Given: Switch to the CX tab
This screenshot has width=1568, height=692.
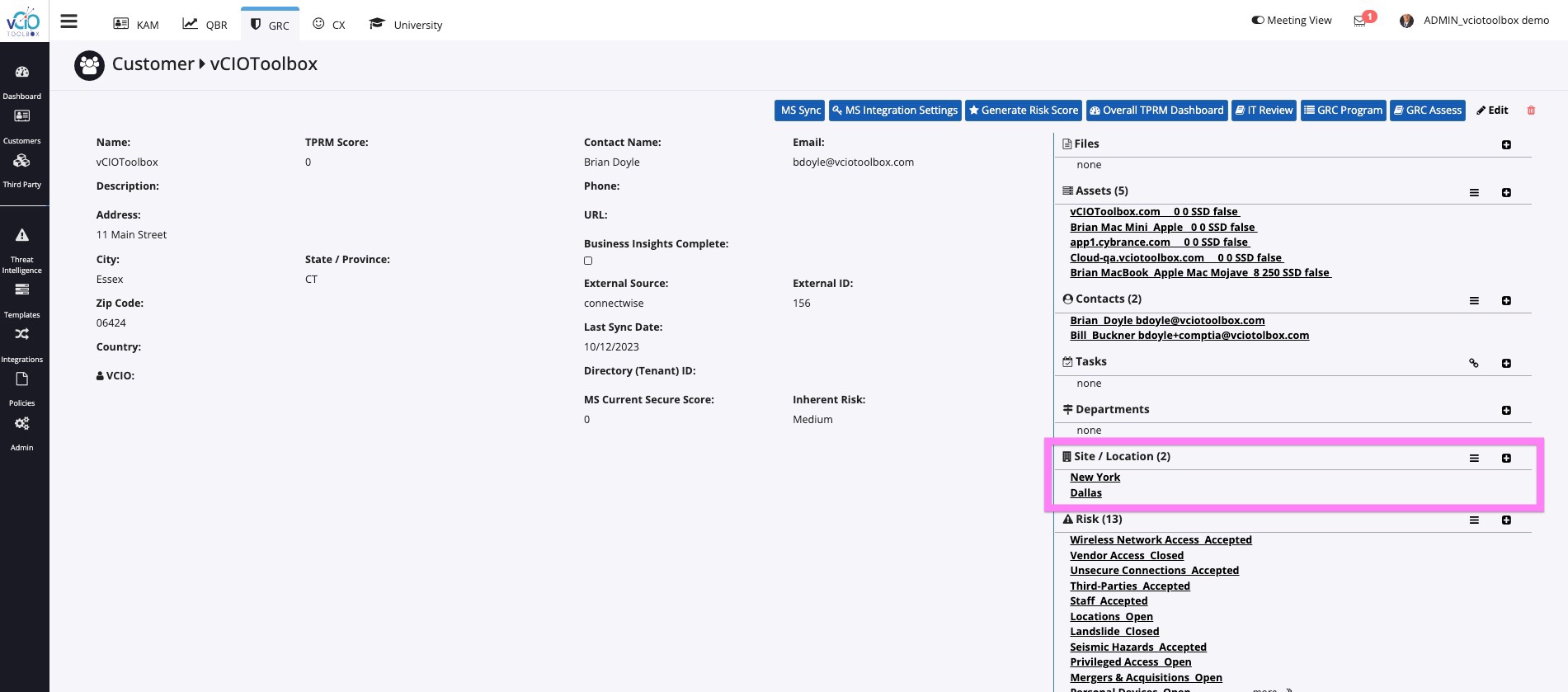Looking at the screenshot, I should point(329,25).
